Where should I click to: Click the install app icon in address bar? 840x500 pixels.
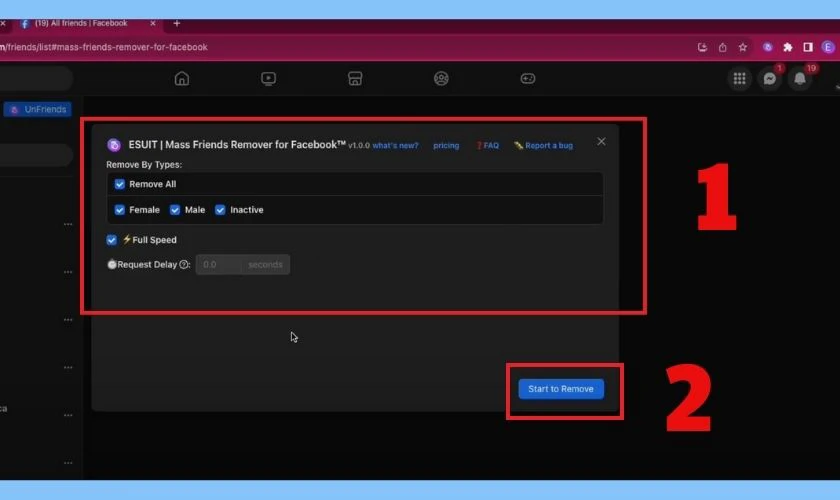(x=702, y=47)
